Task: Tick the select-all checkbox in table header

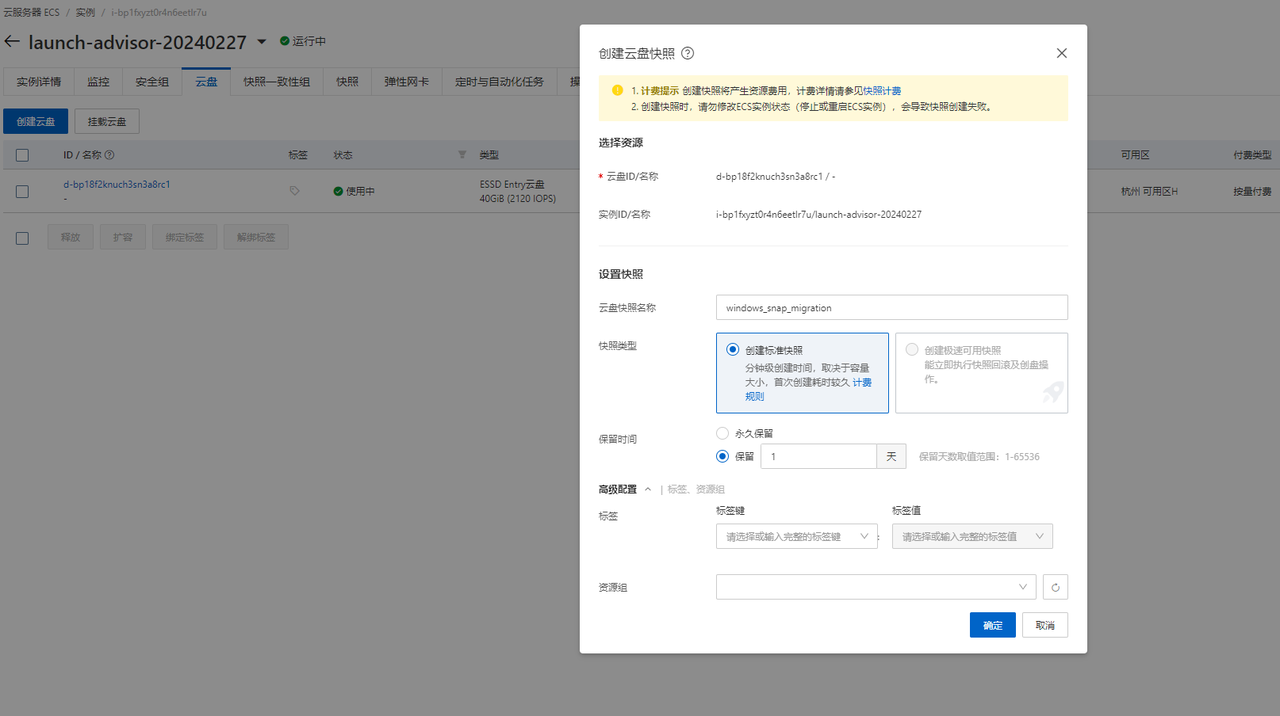Action: coord(22,155)
